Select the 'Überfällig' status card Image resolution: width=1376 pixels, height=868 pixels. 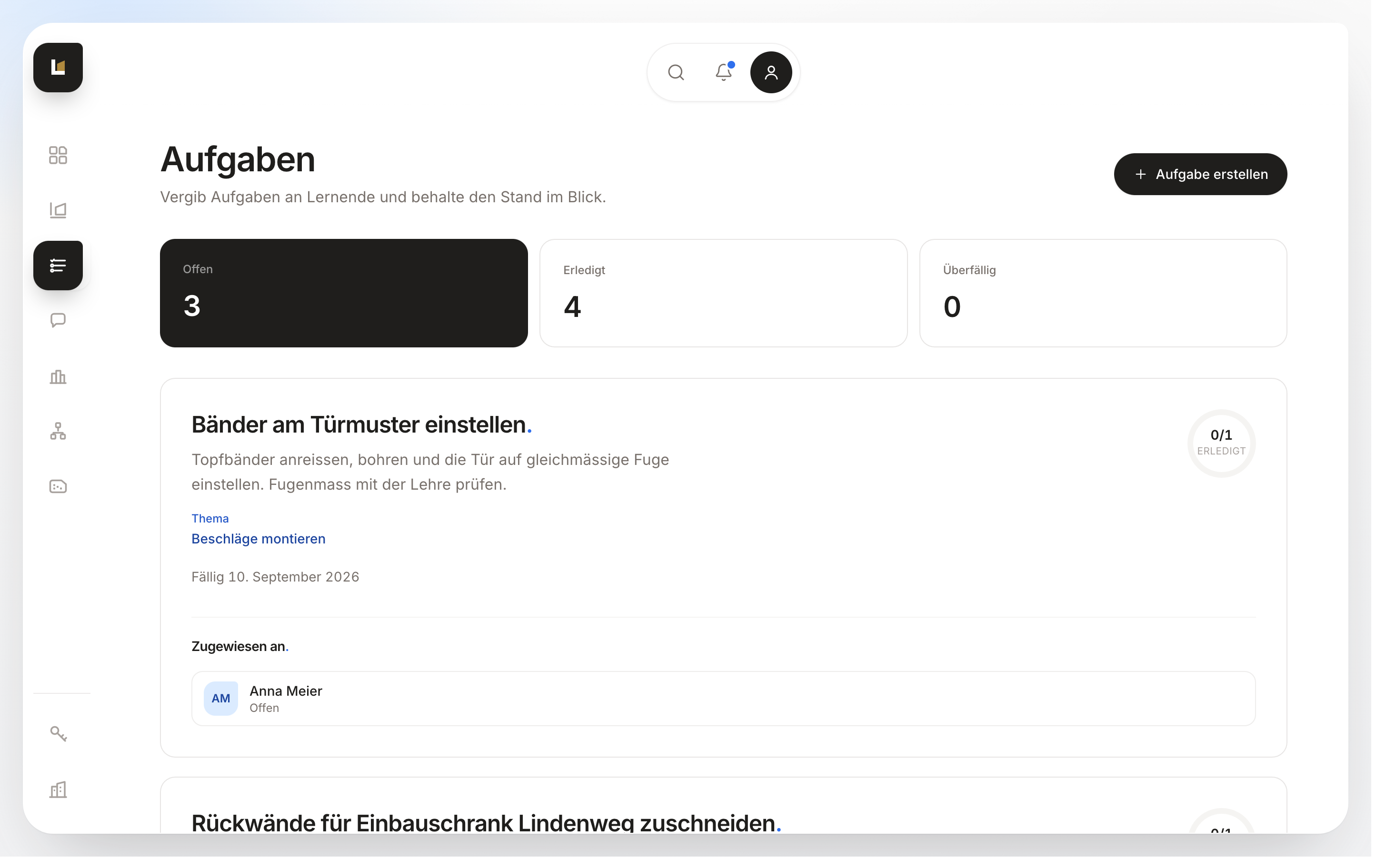(1104, 293)
